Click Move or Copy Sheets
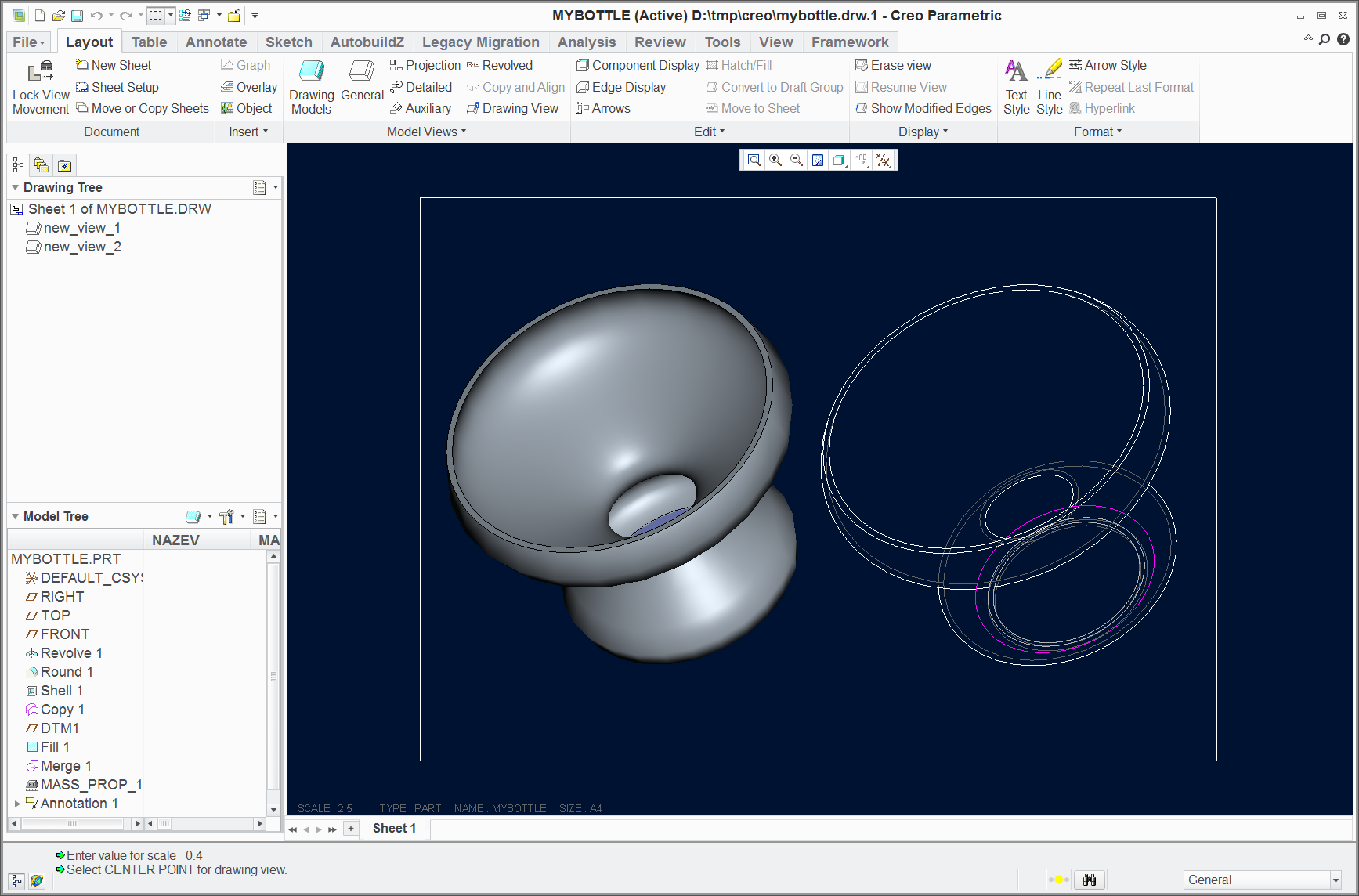This screenshot has width=1359, height=896. coord(143,108)
